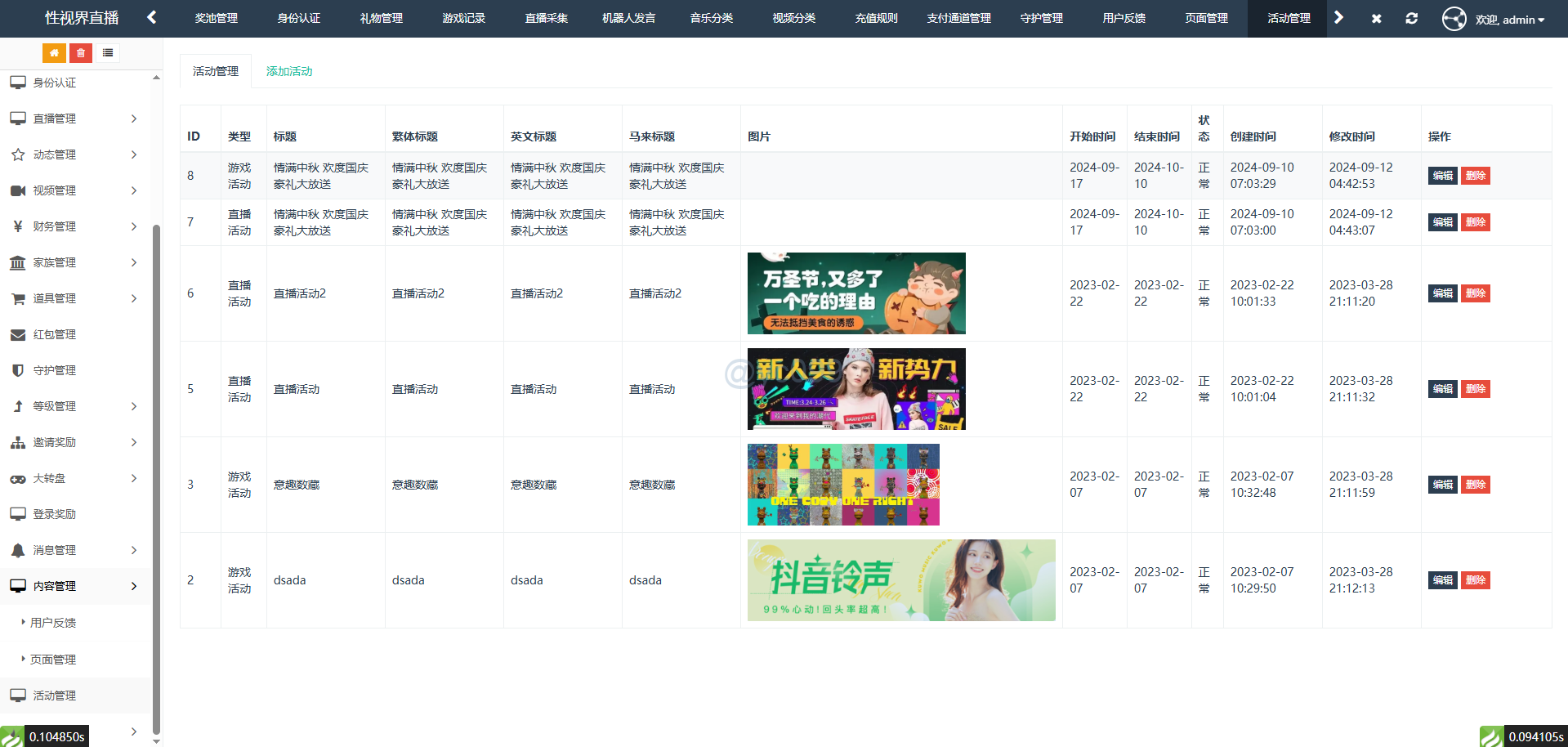
Task: Open the 礼物管理 top tab
Action: point(381,18)
